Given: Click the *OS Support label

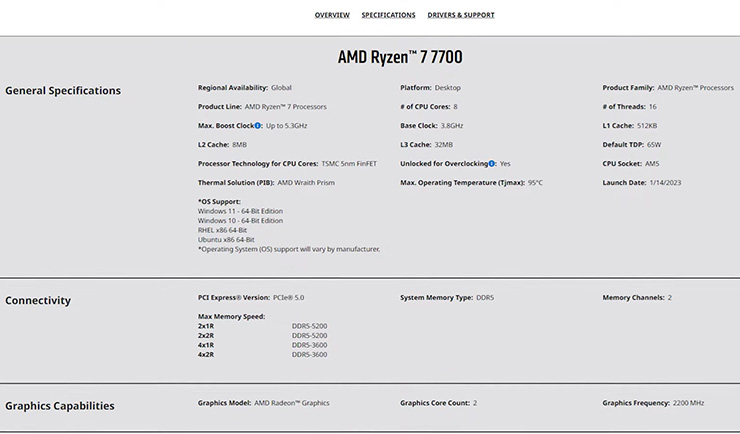Looking at the screenshot, I should [x=219, y=201].
